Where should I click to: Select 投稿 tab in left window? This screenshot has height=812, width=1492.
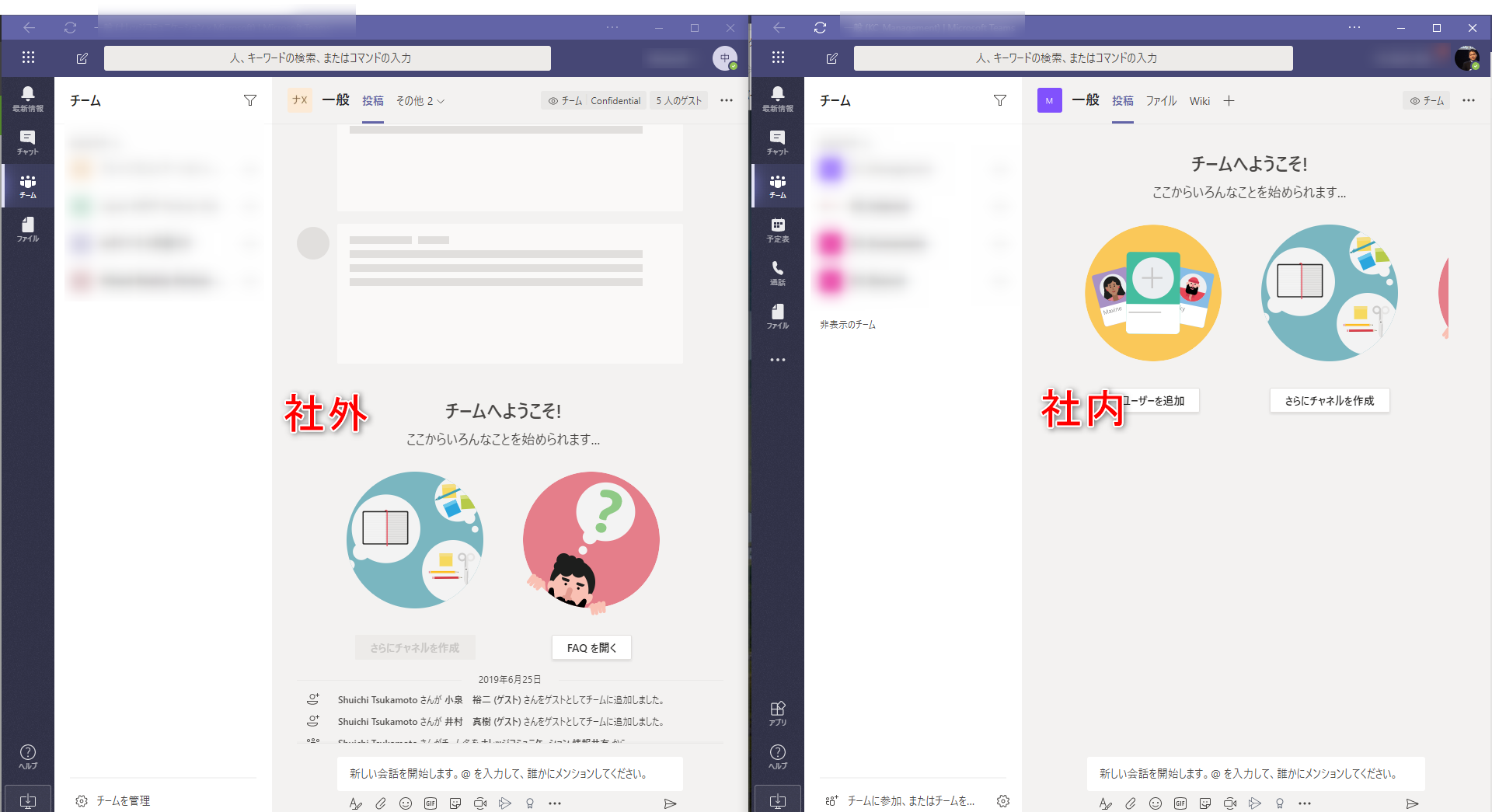[373, 101]
